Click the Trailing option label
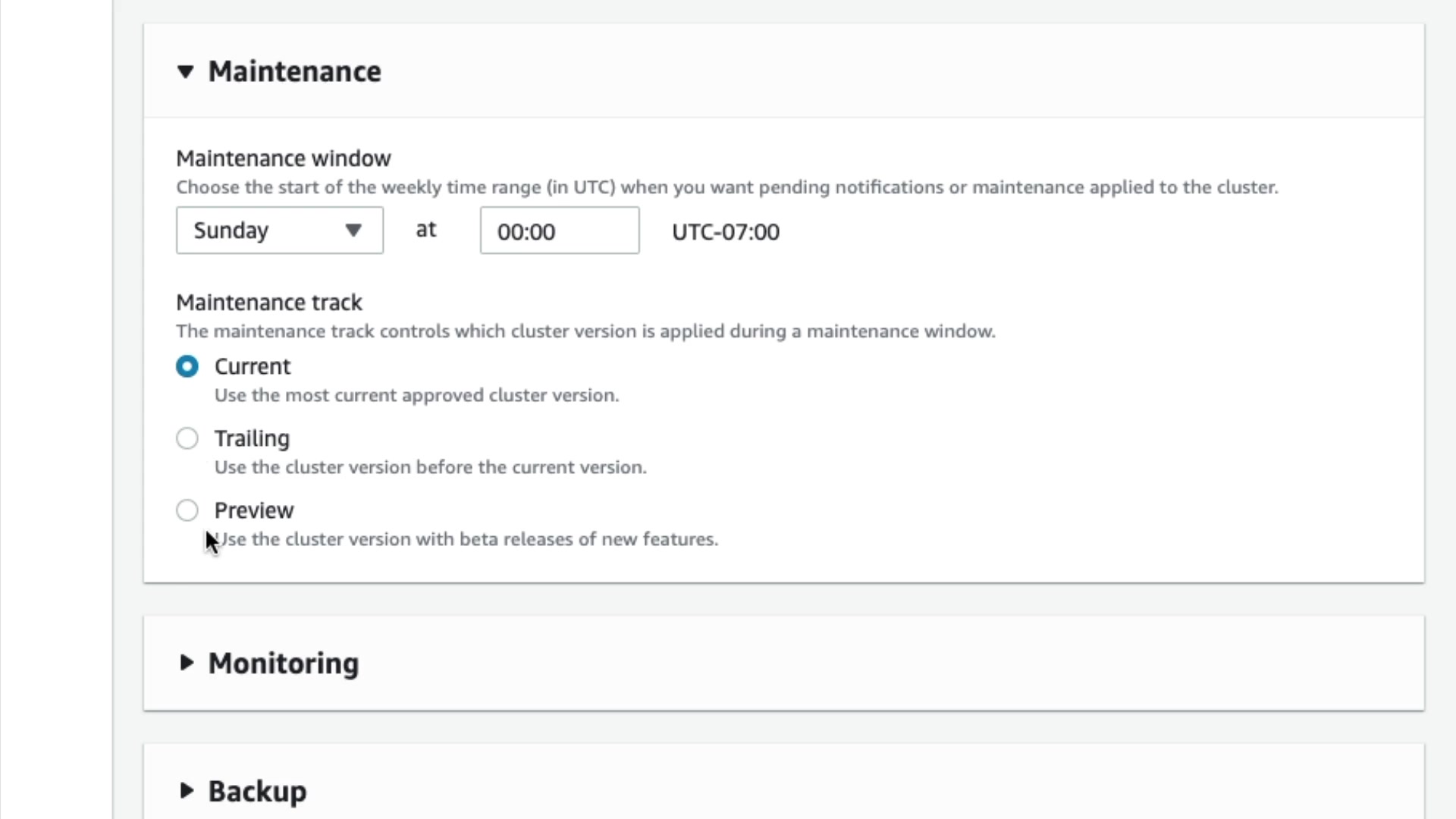1456x819 pixels. tap(252, 438)
